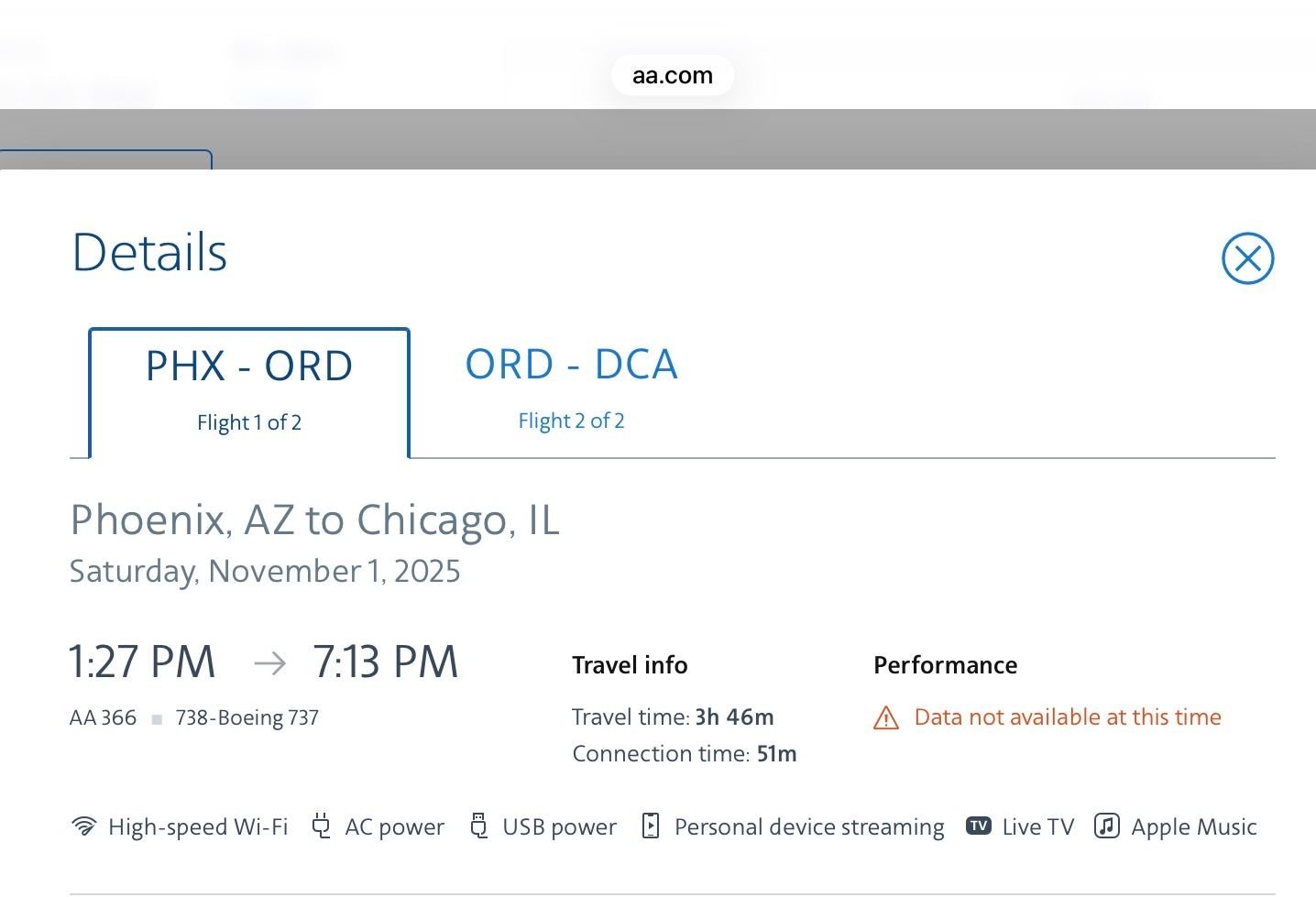1316x897 pixels.
Task: Close the Details dialog
Action: pyautogui.click(x=1247, y=258)
